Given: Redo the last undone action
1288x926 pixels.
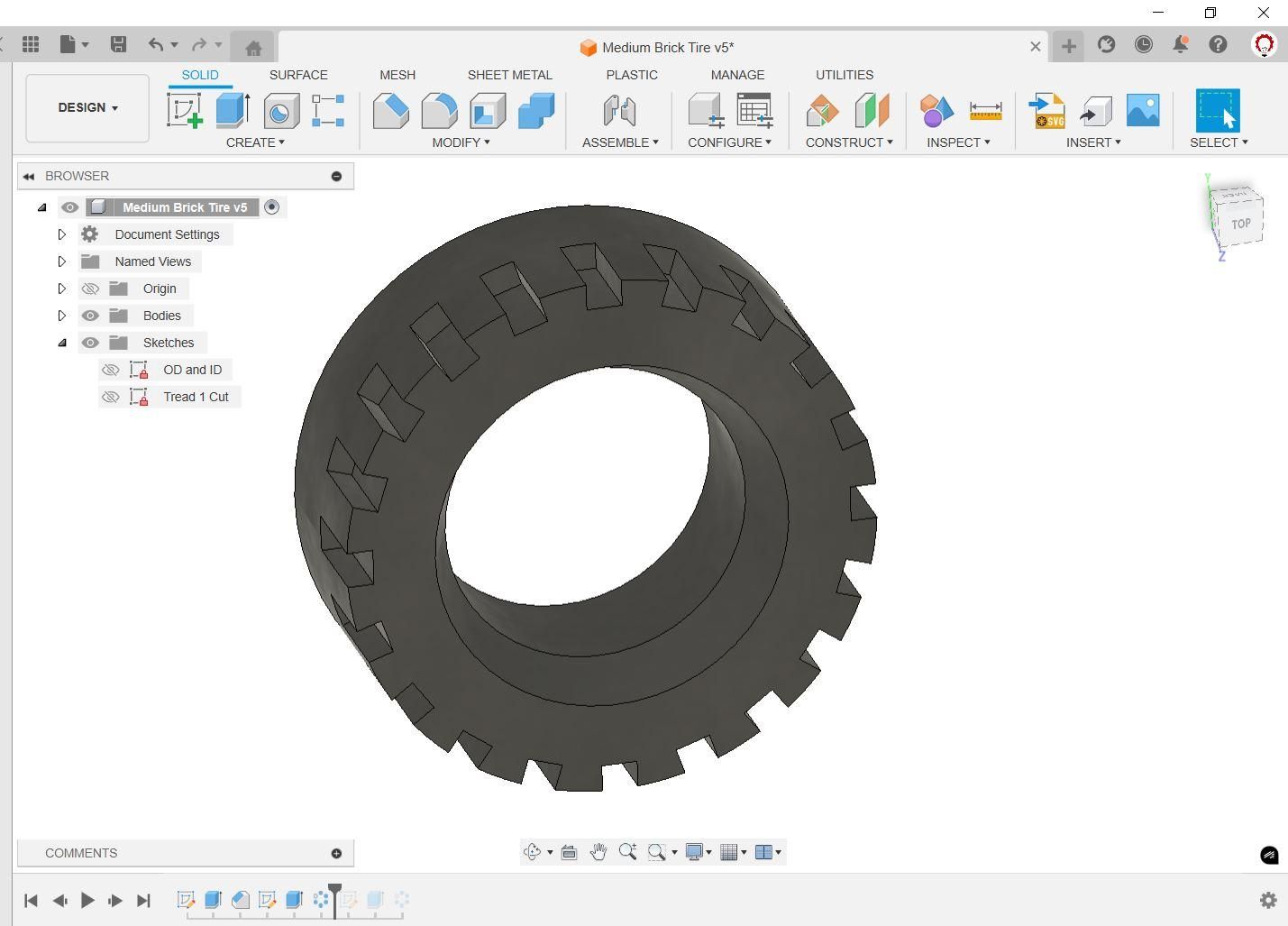Looking at the screenshot, I should [200, 44].
